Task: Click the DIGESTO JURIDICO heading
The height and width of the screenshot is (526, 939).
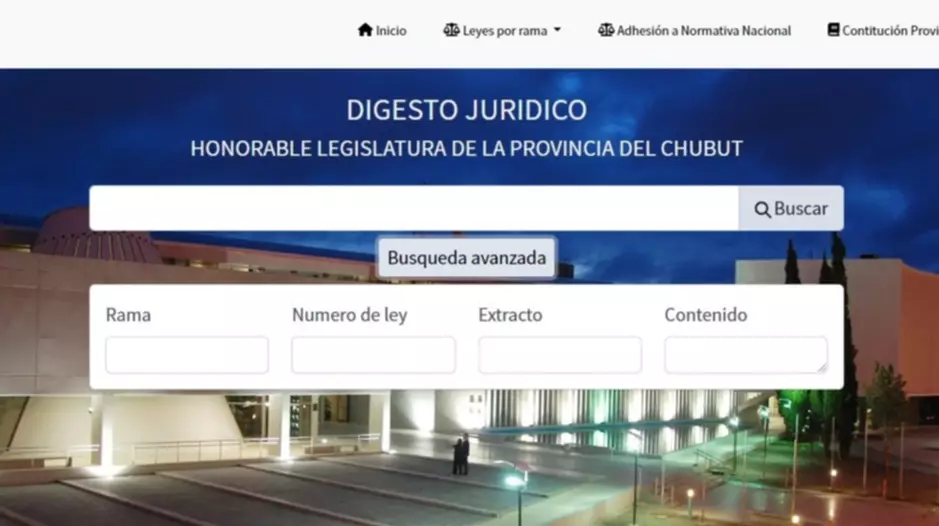Action: point(467,110)
